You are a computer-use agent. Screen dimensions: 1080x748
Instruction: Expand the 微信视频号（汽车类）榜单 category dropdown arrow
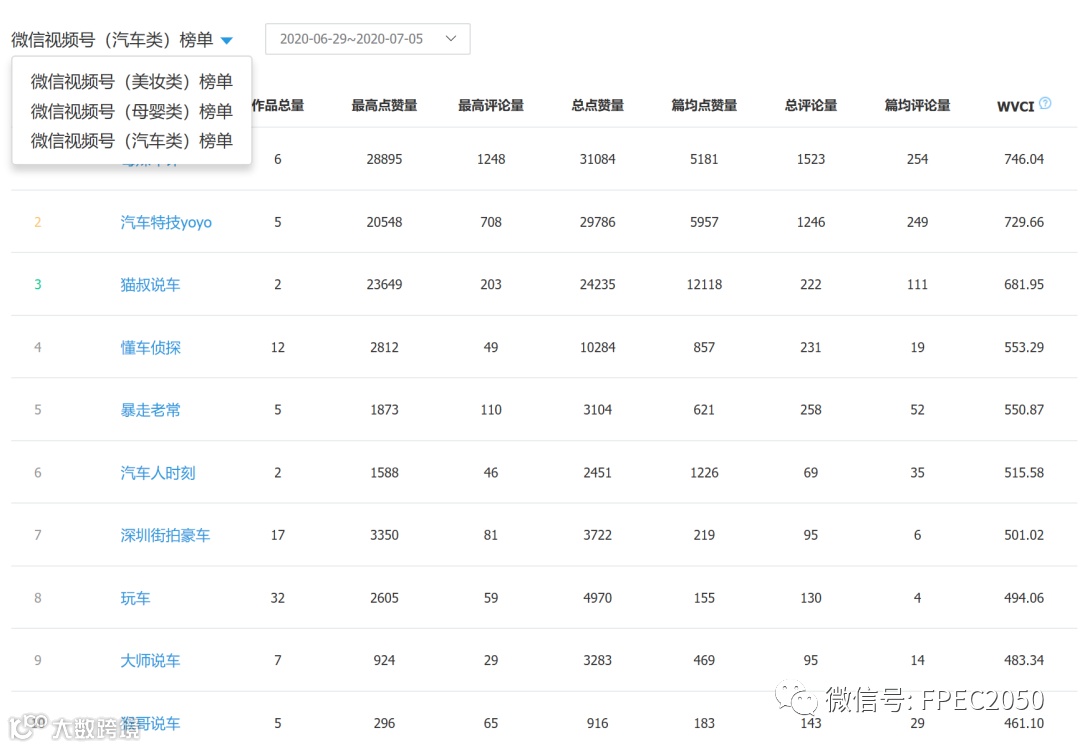tap(227, 41)
